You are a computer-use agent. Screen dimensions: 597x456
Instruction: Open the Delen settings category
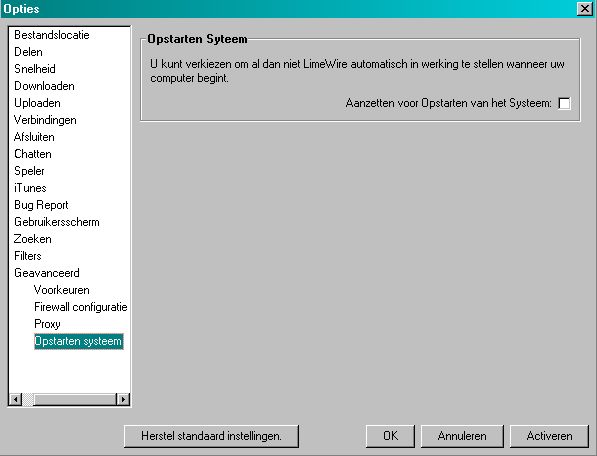(x=28, y=52)
